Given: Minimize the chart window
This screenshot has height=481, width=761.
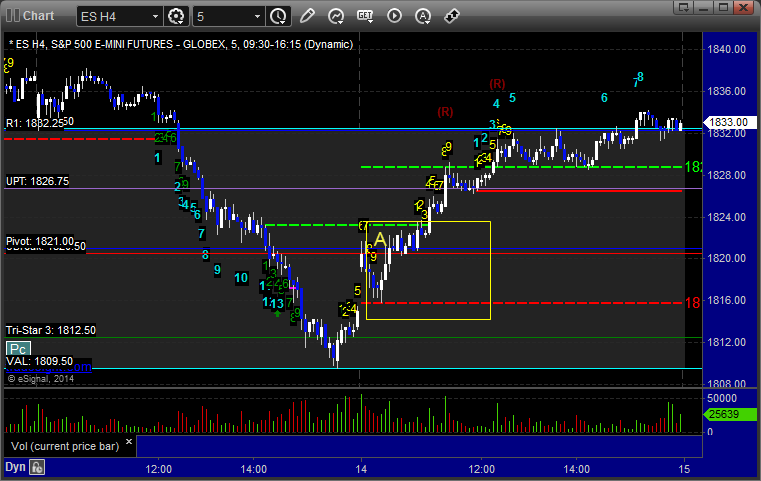Looking at the screenshot, I should click(x=704, y=7).
